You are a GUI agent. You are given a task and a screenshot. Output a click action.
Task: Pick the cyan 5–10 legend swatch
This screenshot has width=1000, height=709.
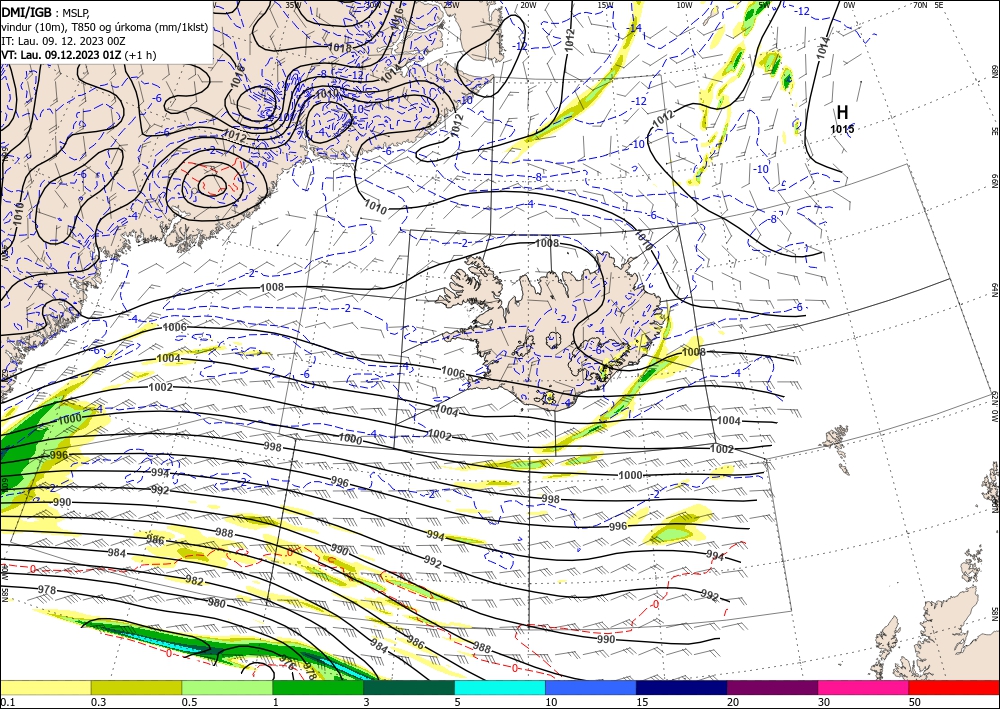click(x=500, y=687)
